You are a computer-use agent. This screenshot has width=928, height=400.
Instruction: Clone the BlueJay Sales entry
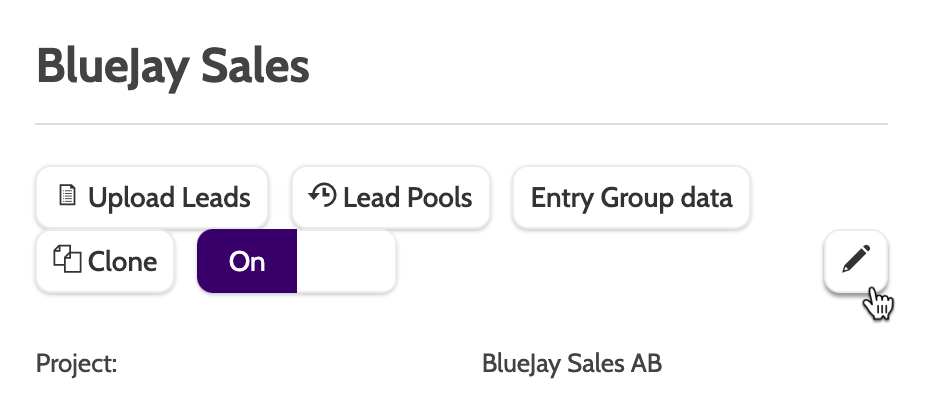click(105, 261)
